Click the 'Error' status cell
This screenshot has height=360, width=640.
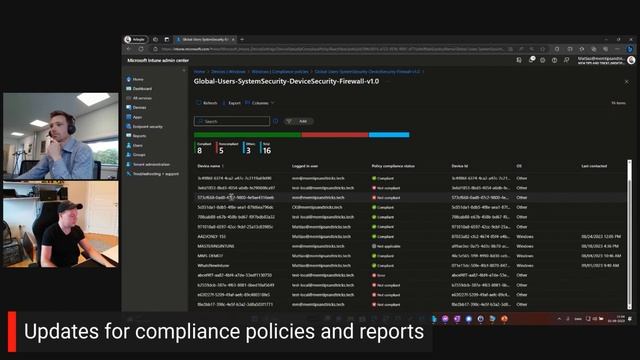(379, 276)
